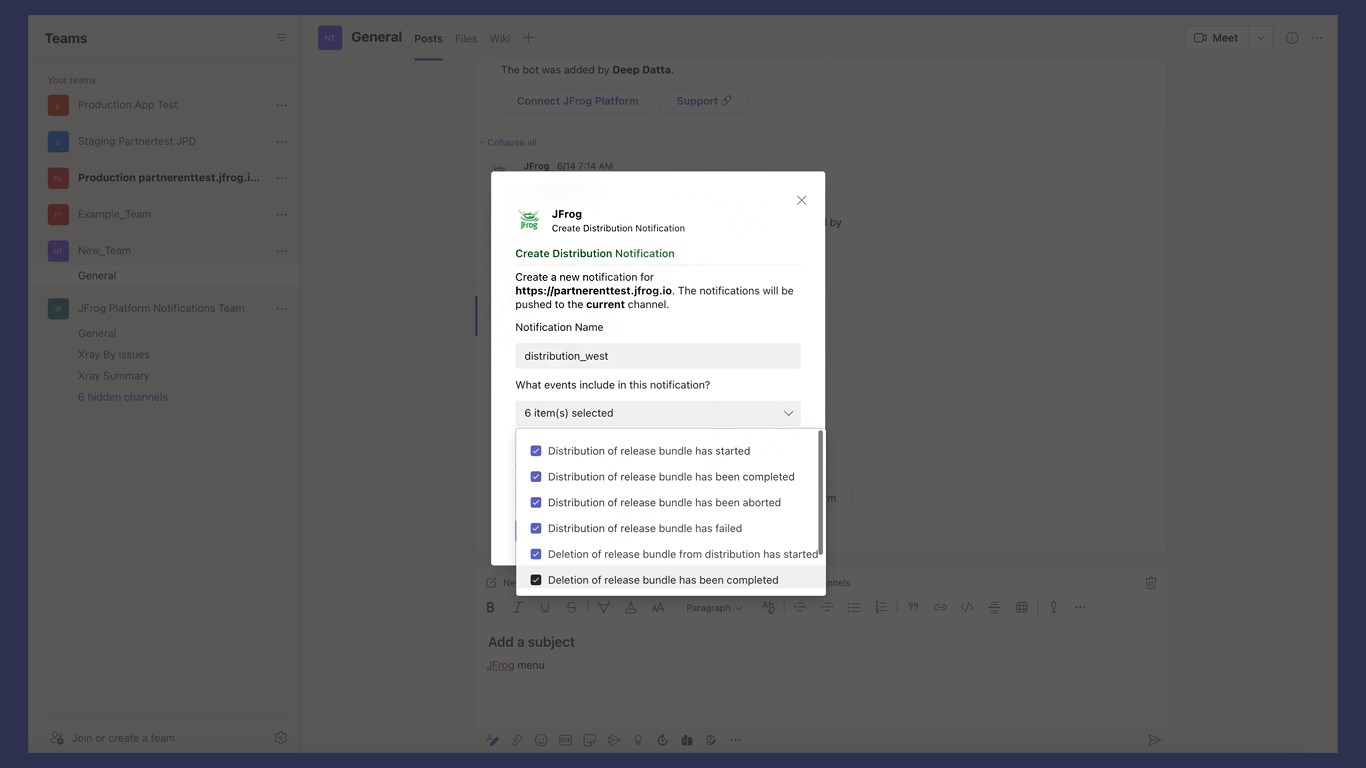Insert a hyperlink via the link icon

pyautogui.click(x=940, y=607)
